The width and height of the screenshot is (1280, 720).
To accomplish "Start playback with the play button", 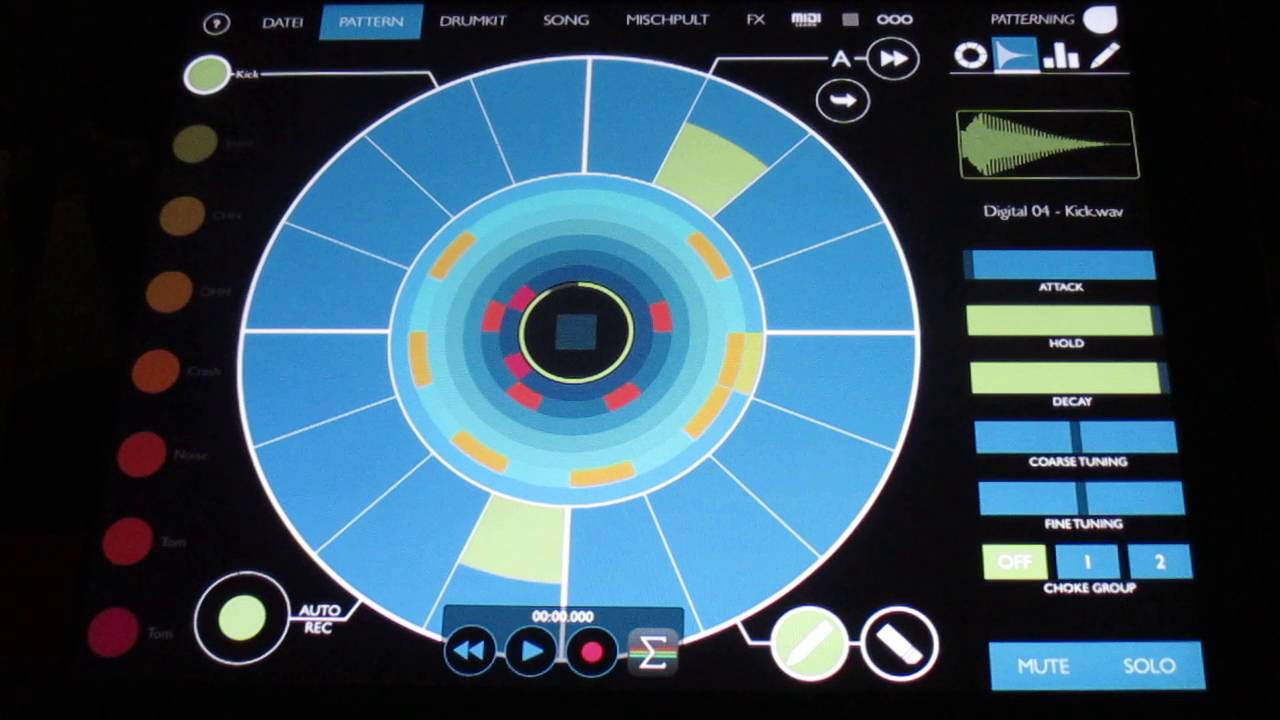I will point(531,652).
